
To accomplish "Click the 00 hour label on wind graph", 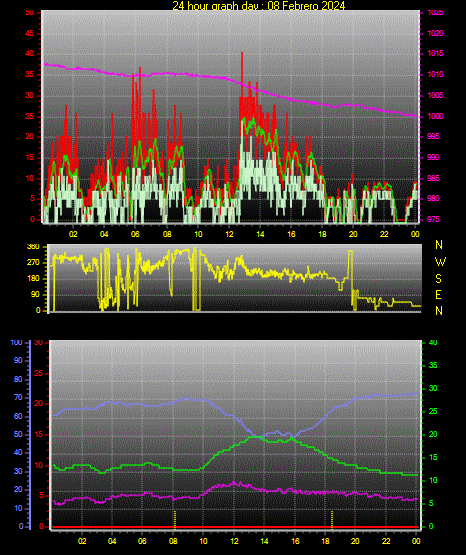I will (x=415, y=234).
